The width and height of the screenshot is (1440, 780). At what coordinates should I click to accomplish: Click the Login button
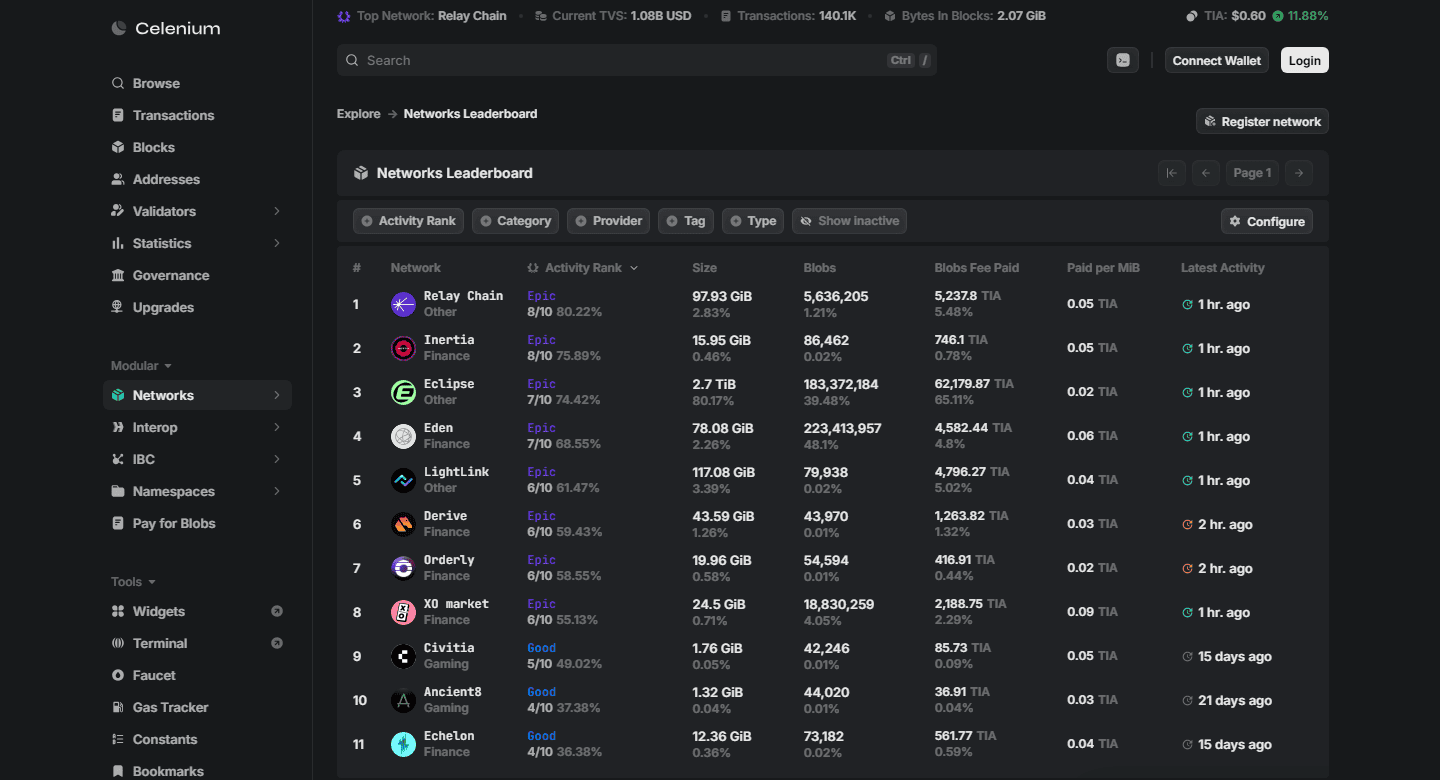point(1305,60)
